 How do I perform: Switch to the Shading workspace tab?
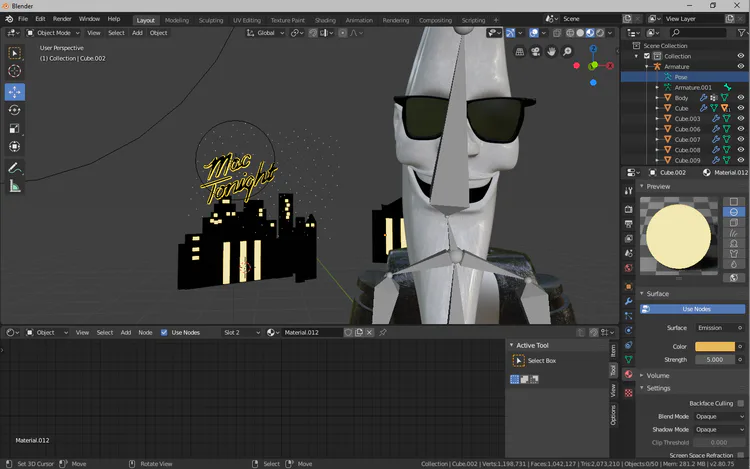pyautogui.click(x=325, y=20)
